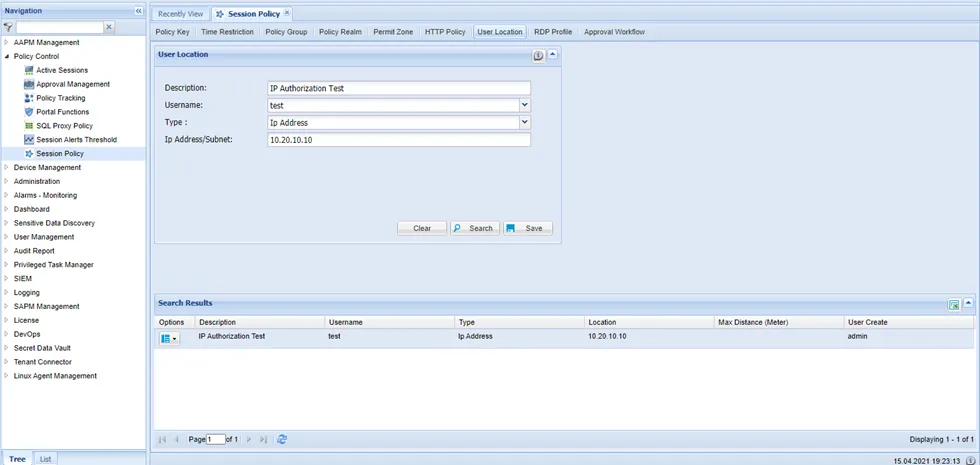Screen dimensions: 980x465
Task: Go to previous page of results
Action: click(176, 439)
